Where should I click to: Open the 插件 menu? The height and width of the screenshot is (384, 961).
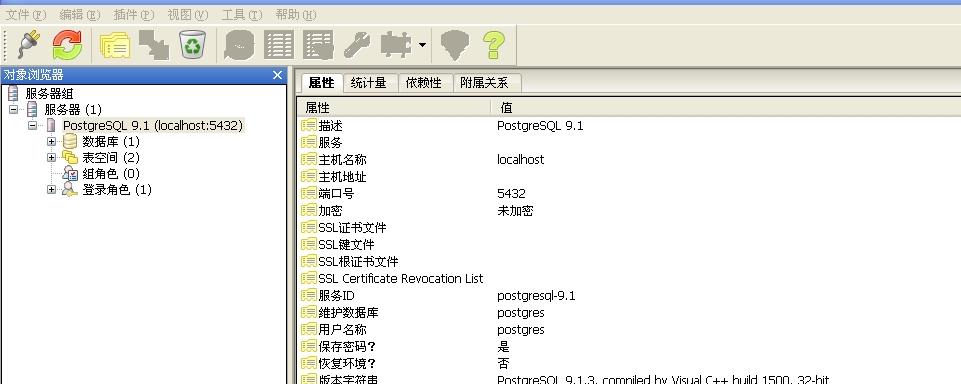(134, 14)
